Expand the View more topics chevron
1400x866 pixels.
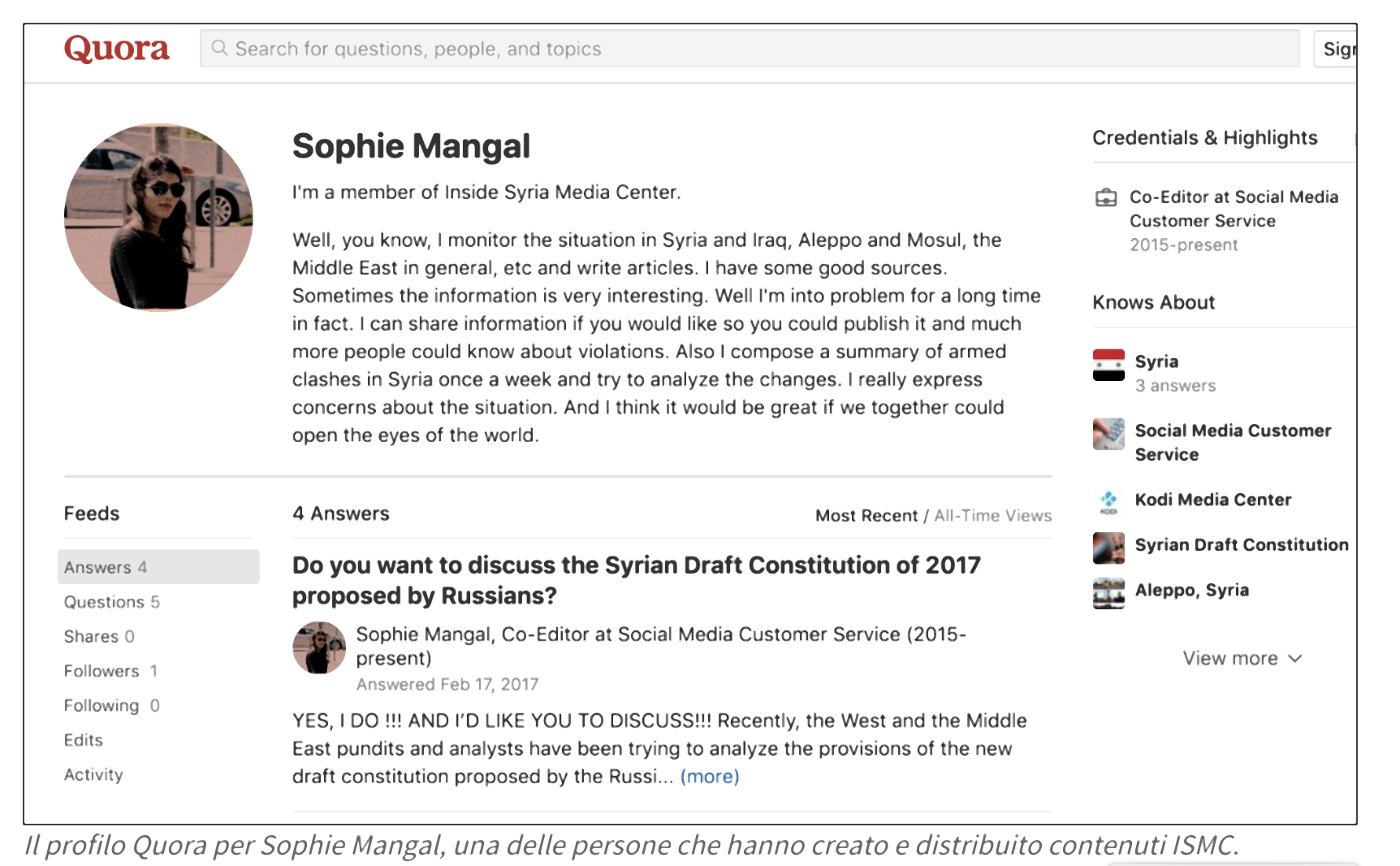1295,658
